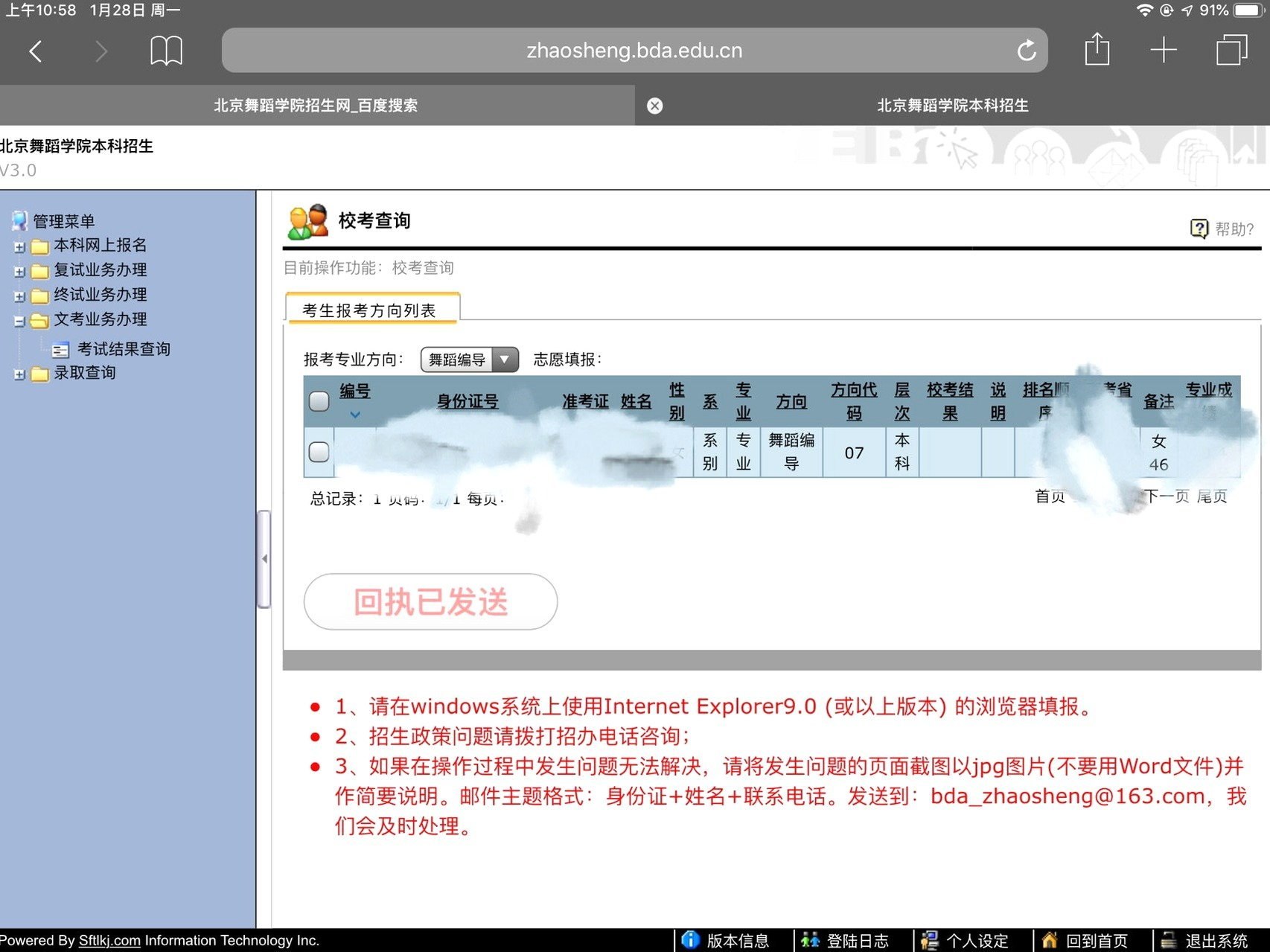Open 个人设定 in bottom bar
Viewport: 1270px width, 952px height.
coord(965,940)
